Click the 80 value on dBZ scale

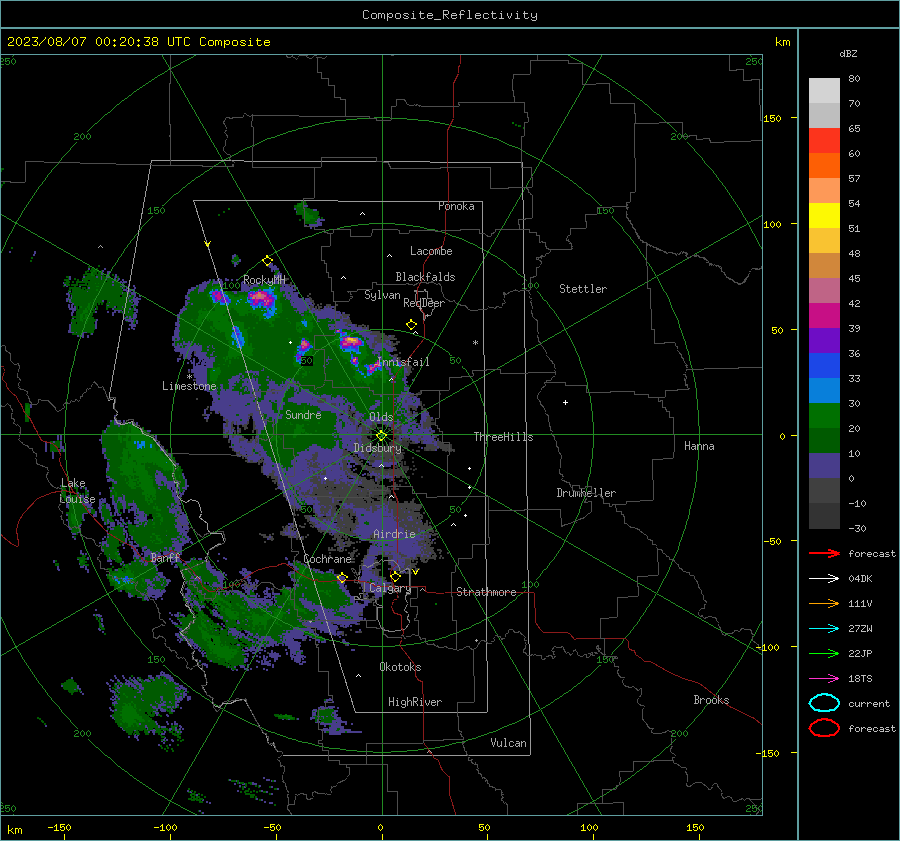click(854, 79)
